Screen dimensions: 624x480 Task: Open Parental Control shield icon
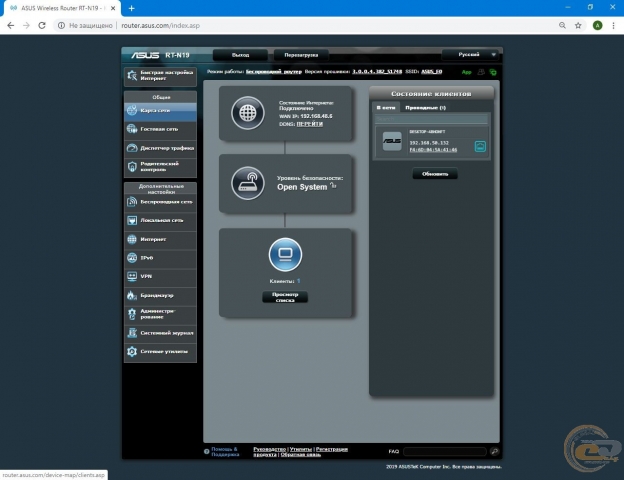[x=132, y=166]
